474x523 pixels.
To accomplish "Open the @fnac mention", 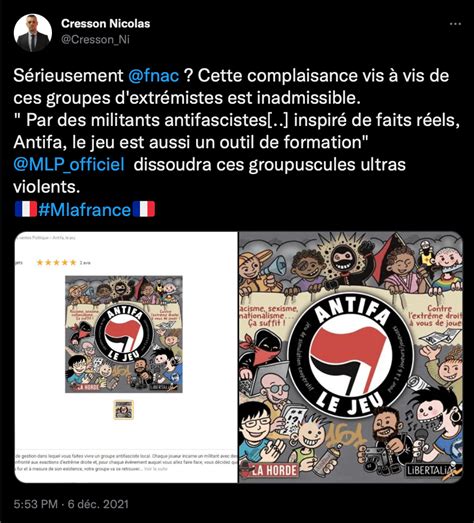I will tap(154, 76).
